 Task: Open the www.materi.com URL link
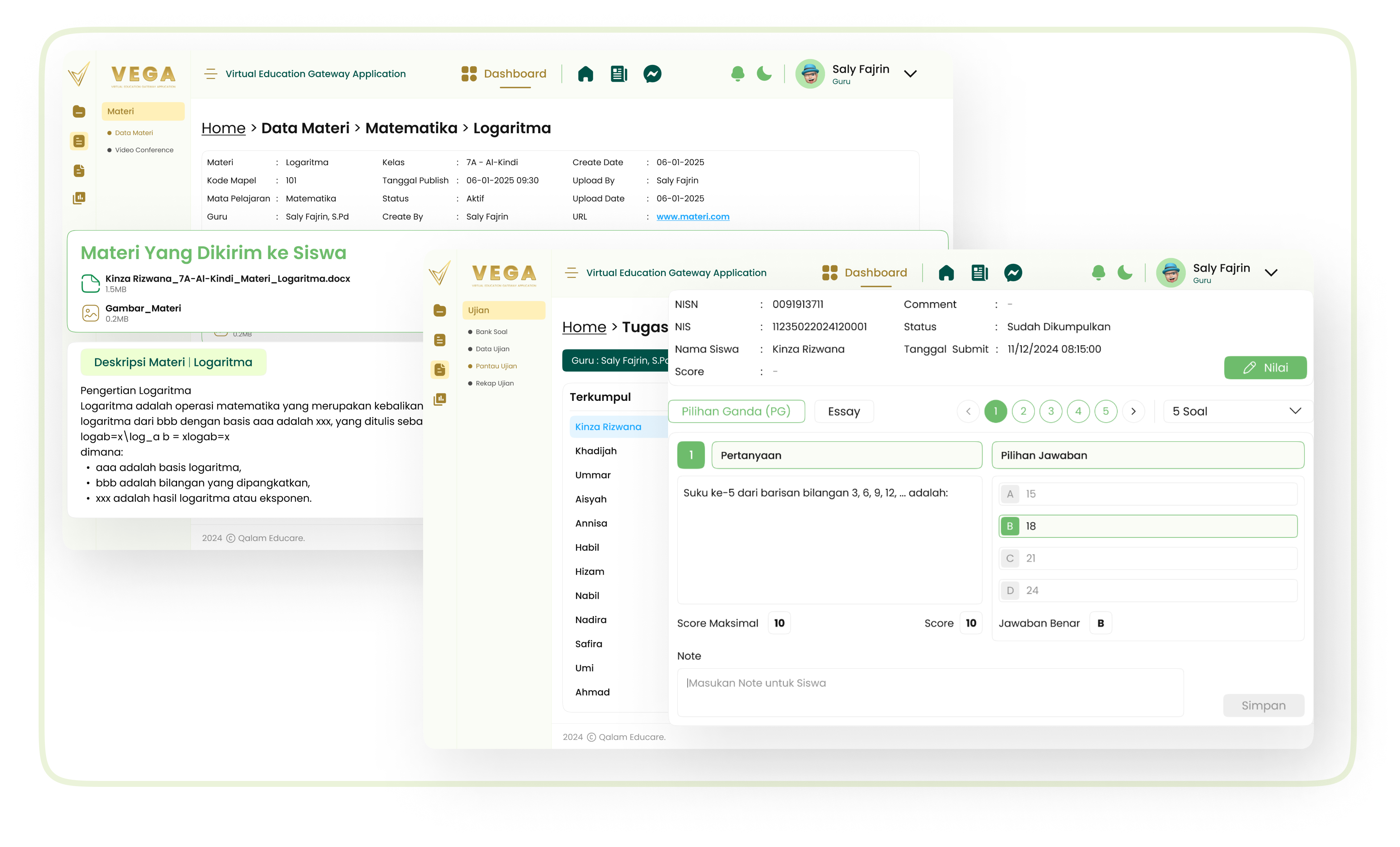(693, 216)
